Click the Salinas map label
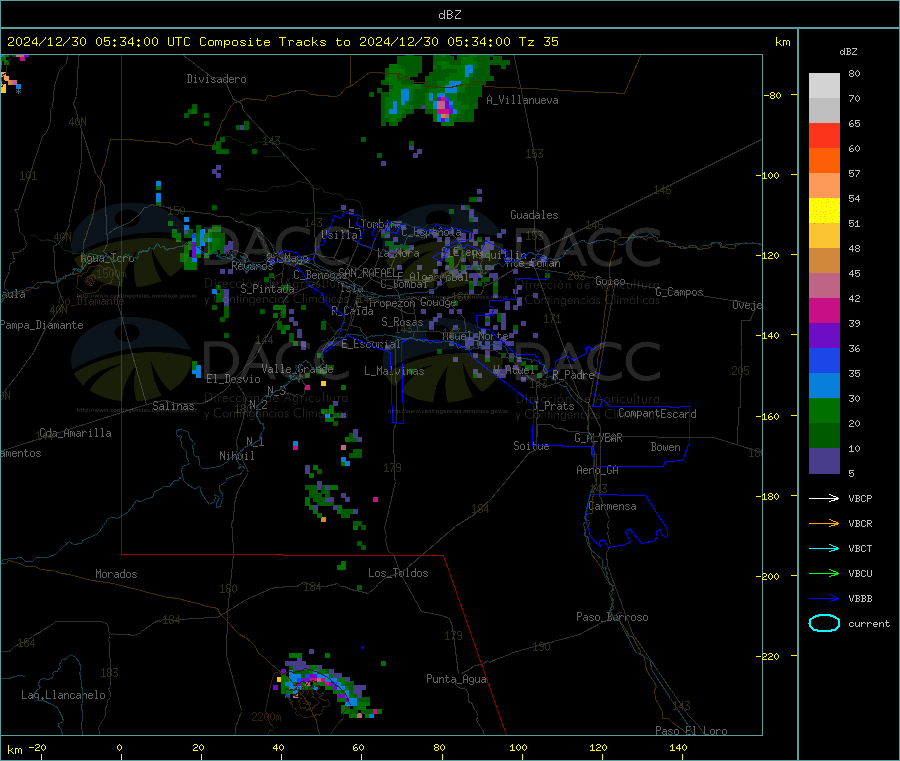The image size is (900, 761). [173, 406]
